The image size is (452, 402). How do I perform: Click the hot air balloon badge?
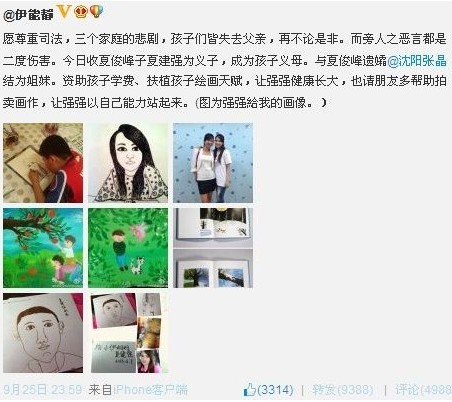pos(97,12)
